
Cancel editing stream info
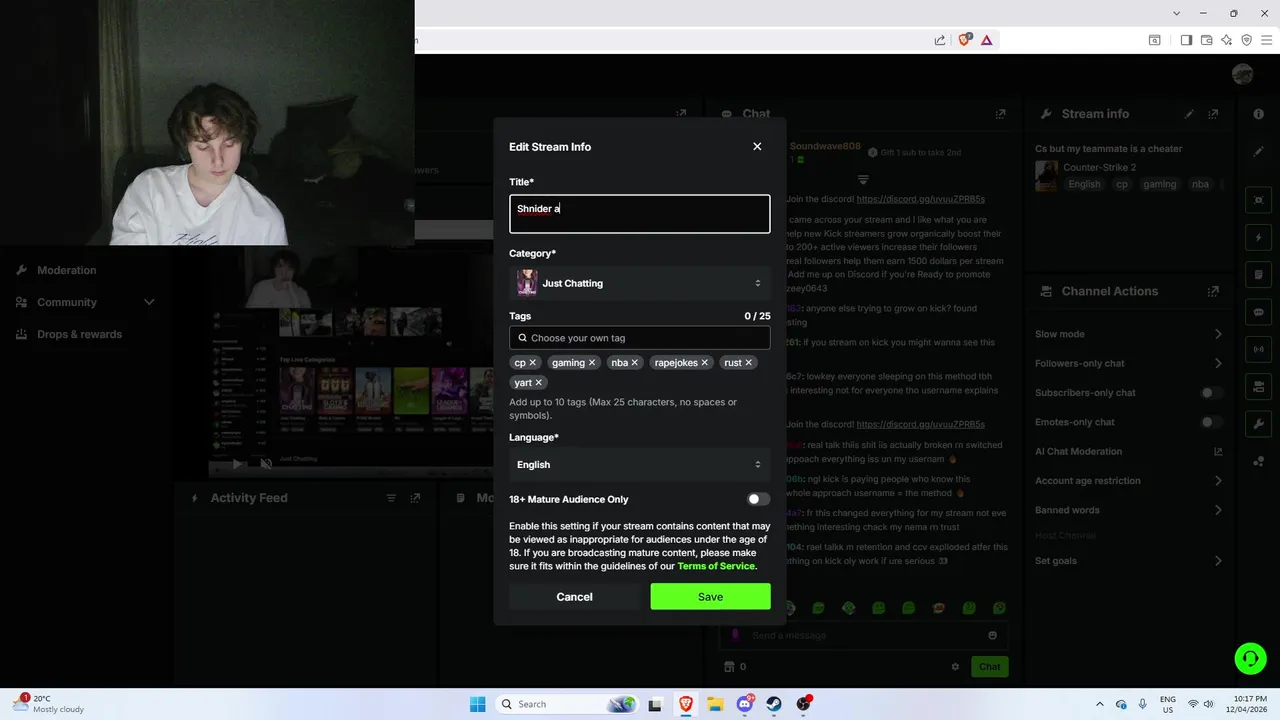pos(574,597)
